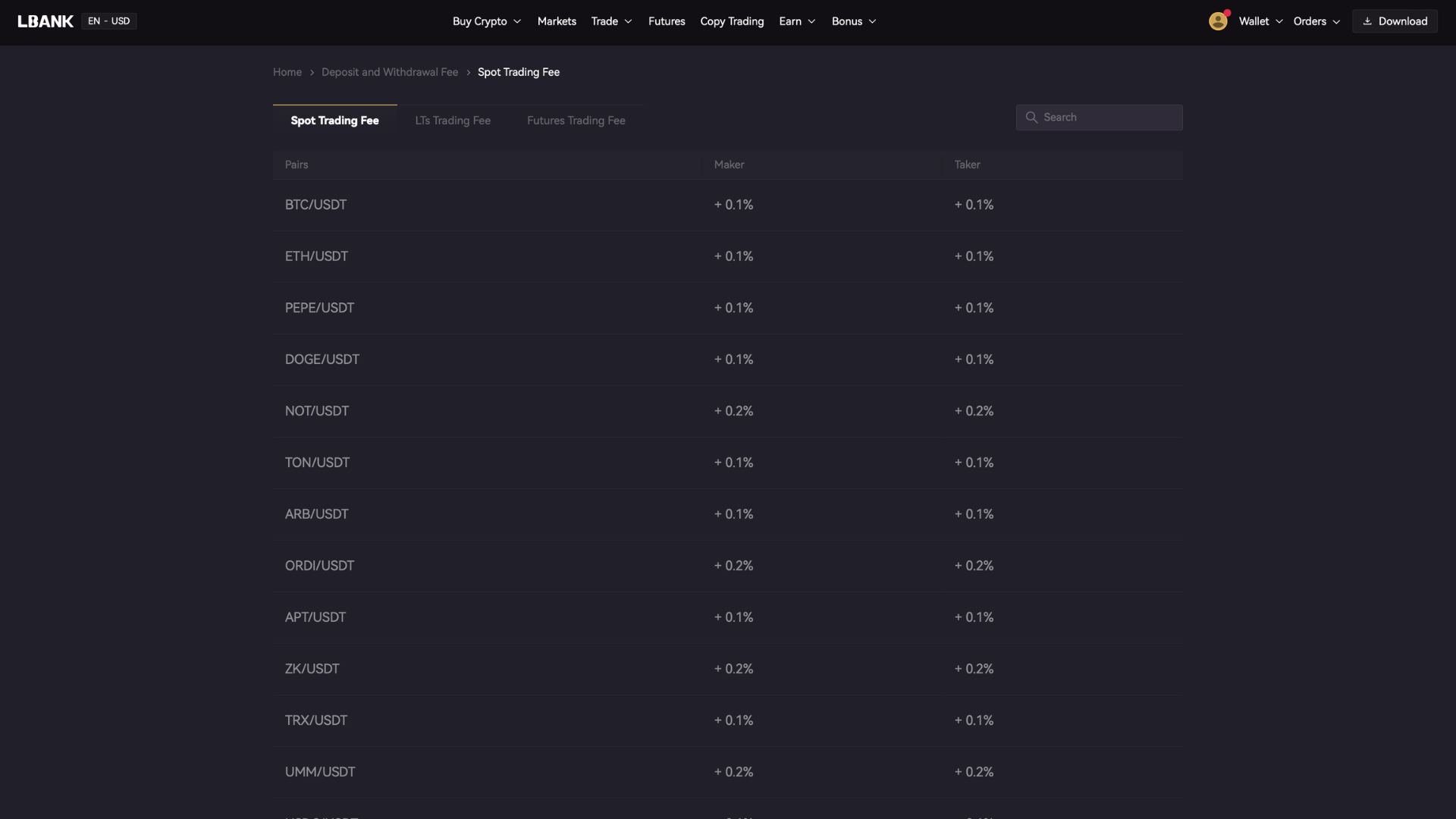
Task: Click the search magnifier icon
Action: (x=1032, y=117)
